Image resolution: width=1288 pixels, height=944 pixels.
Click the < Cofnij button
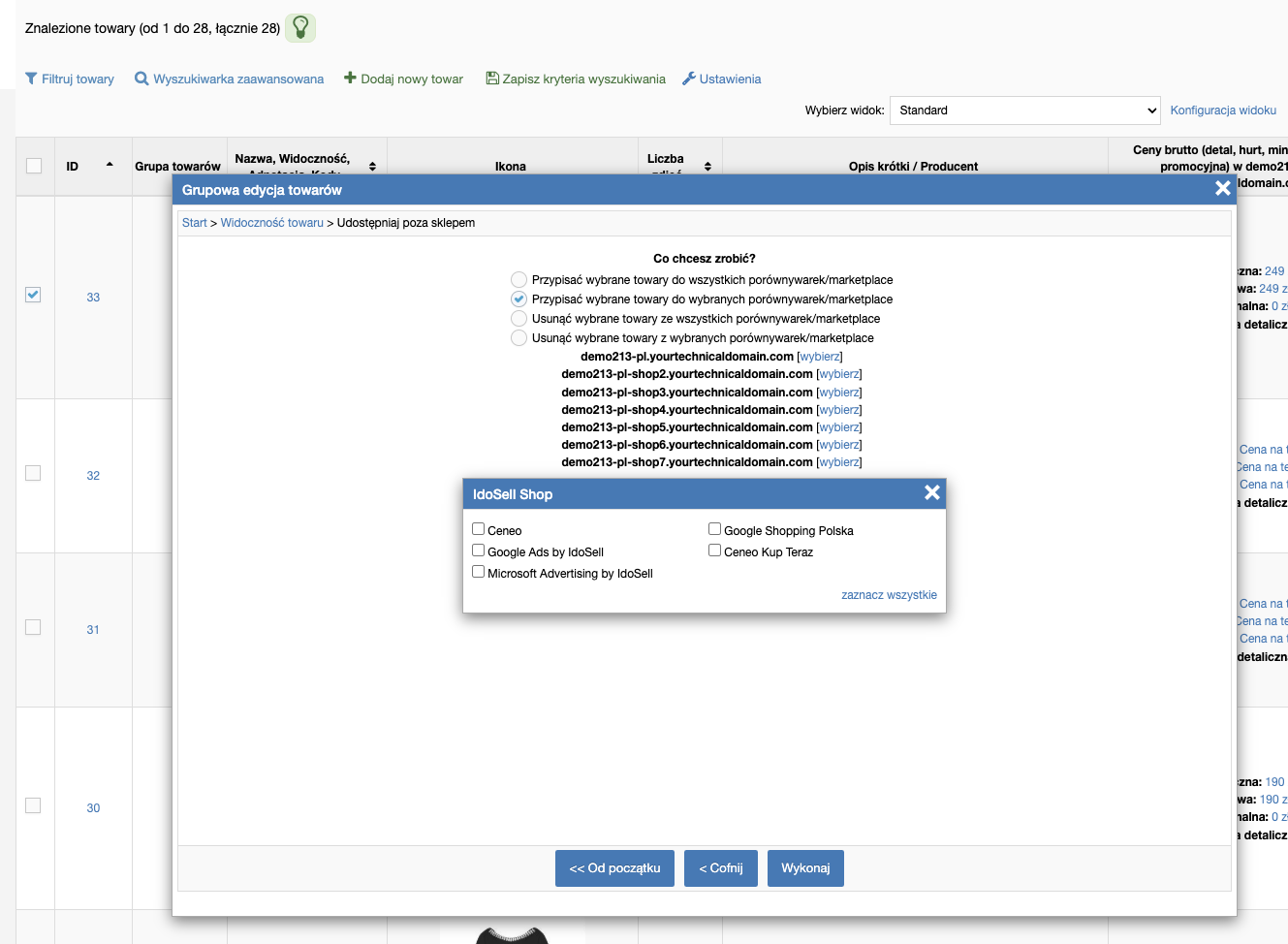tap(721, 868)
